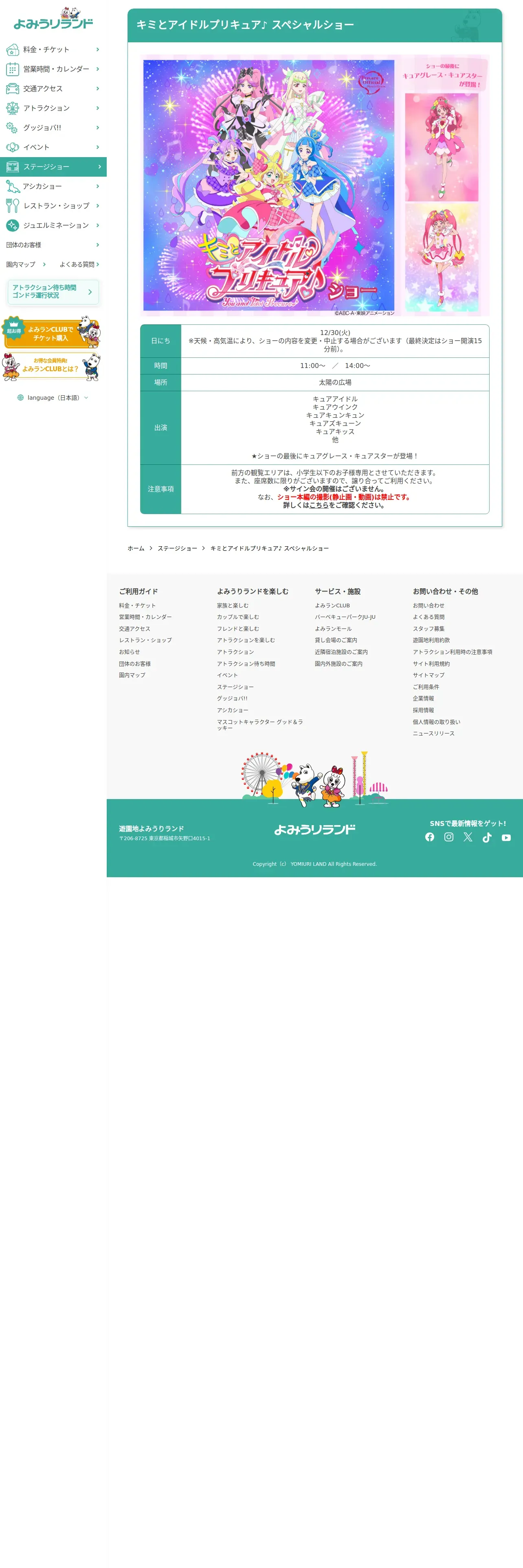Open 園内マップ link in sidebar

coord(26,264)
